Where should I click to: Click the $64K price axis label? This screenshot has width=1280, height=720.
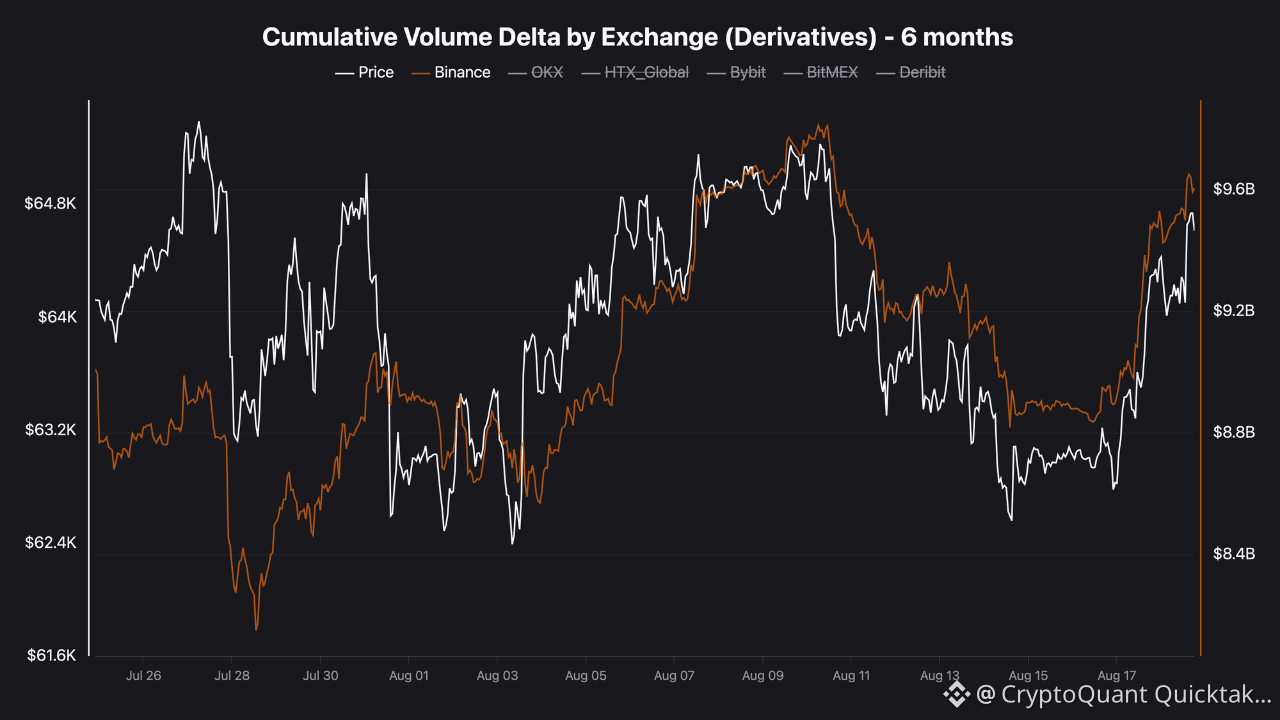57,317
